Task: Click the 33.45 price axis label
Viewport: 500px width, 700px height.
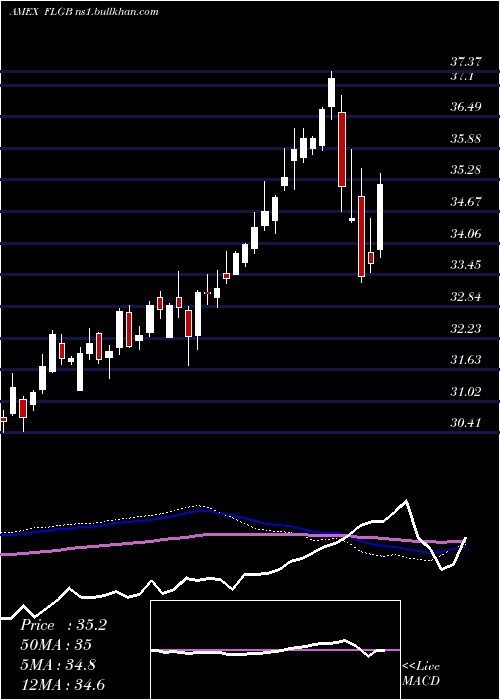Action: 465,265
